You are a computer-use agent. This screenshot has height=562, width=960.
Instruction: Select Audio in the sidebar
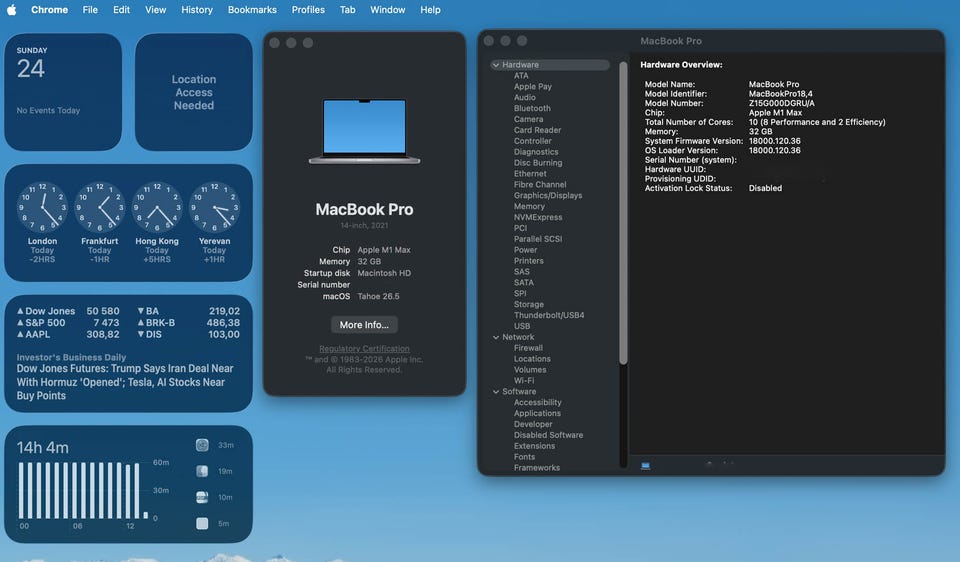pyautogui.click(x=525, y=97)
